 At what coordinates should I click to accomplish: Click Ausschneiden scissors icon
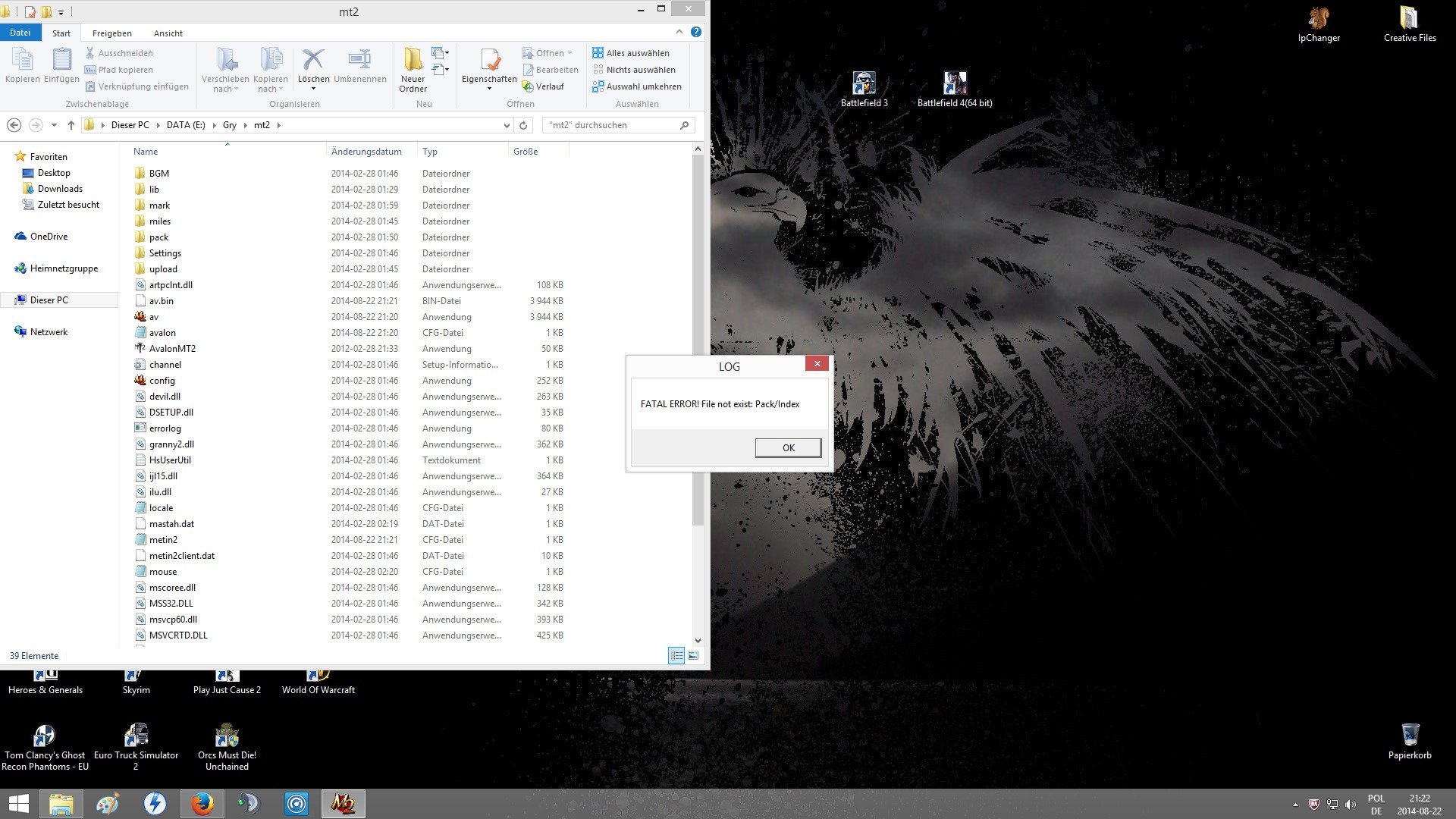point(90,53)
